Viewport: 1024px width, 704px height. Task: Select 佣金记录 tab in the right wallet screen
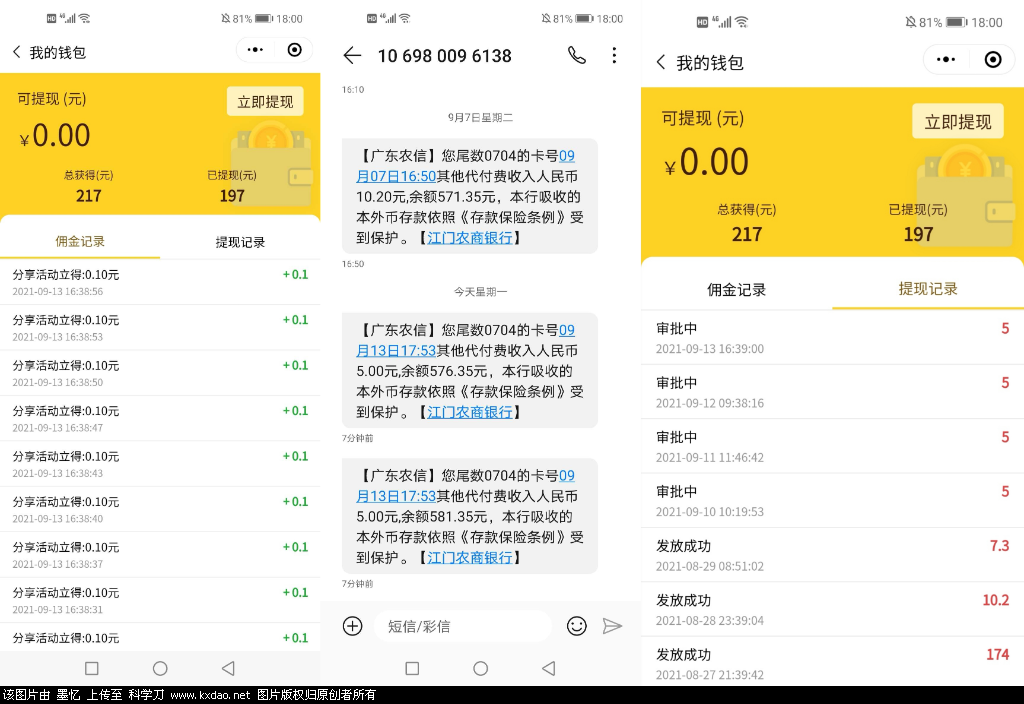click(x=736, y=289)
